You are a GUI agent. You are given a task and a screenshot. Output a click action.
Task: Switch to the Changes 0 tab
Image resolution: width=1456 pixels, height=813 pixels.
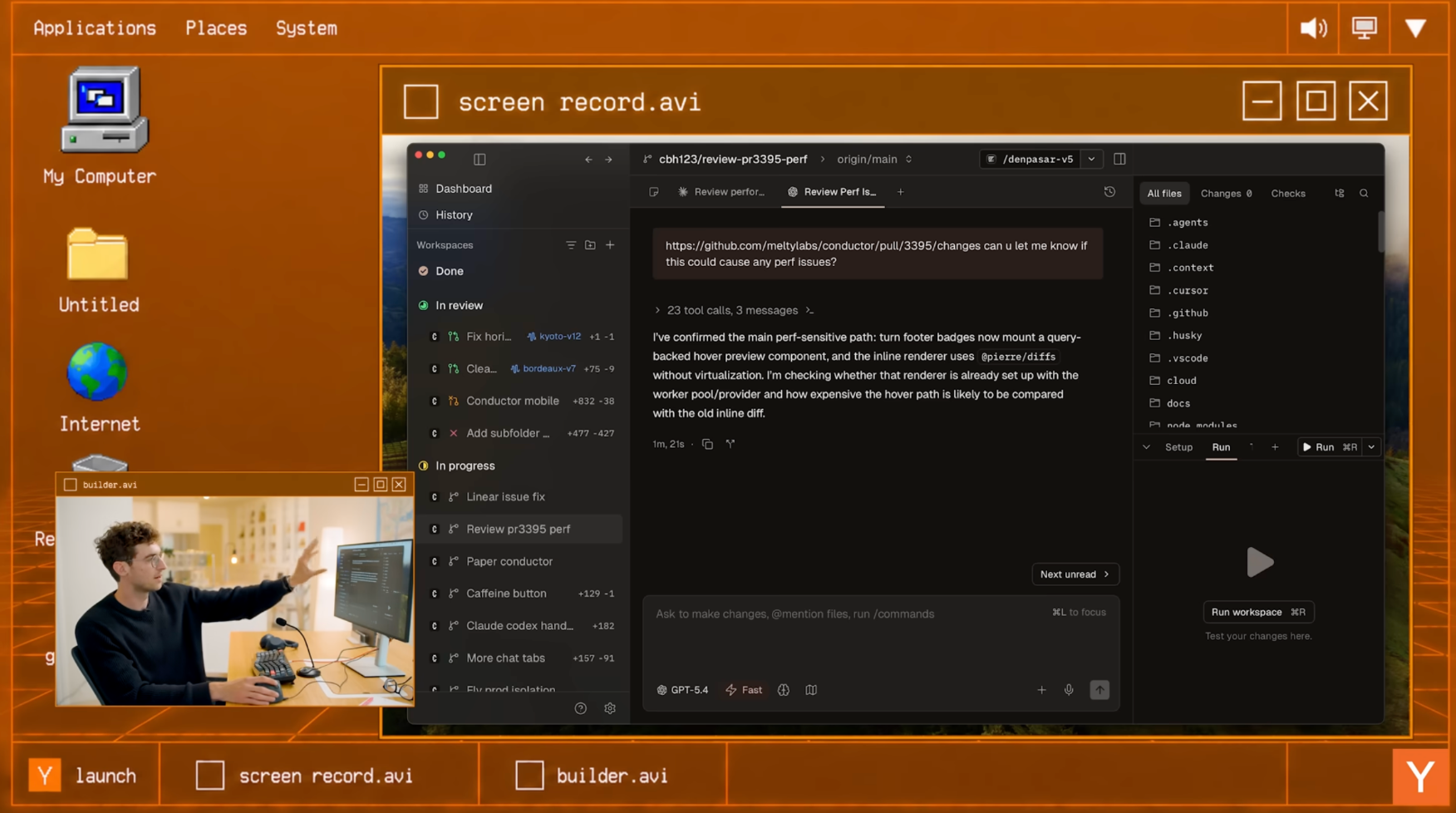click(1226, 194)
